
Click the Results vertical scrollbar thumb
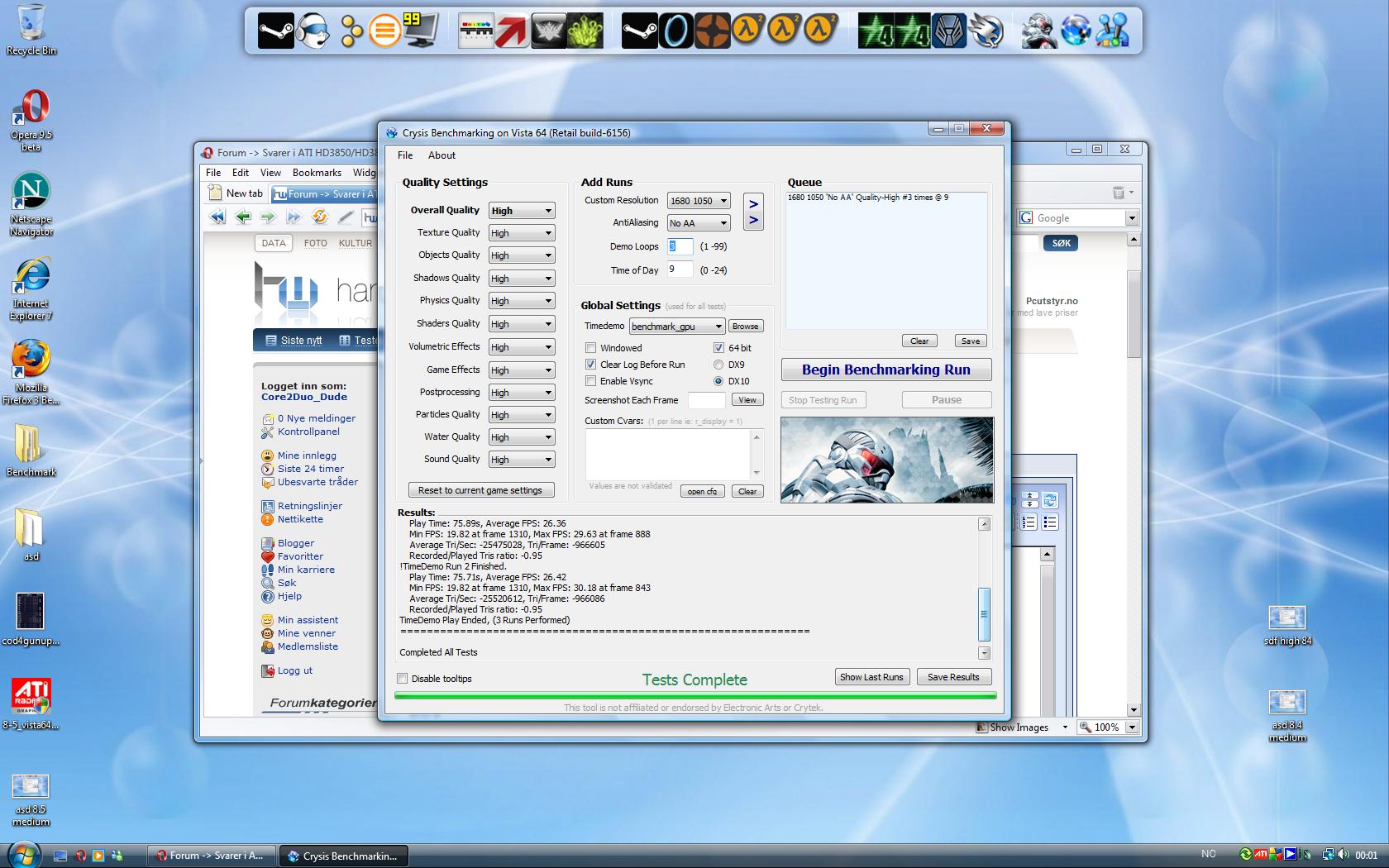coord(984,614)
